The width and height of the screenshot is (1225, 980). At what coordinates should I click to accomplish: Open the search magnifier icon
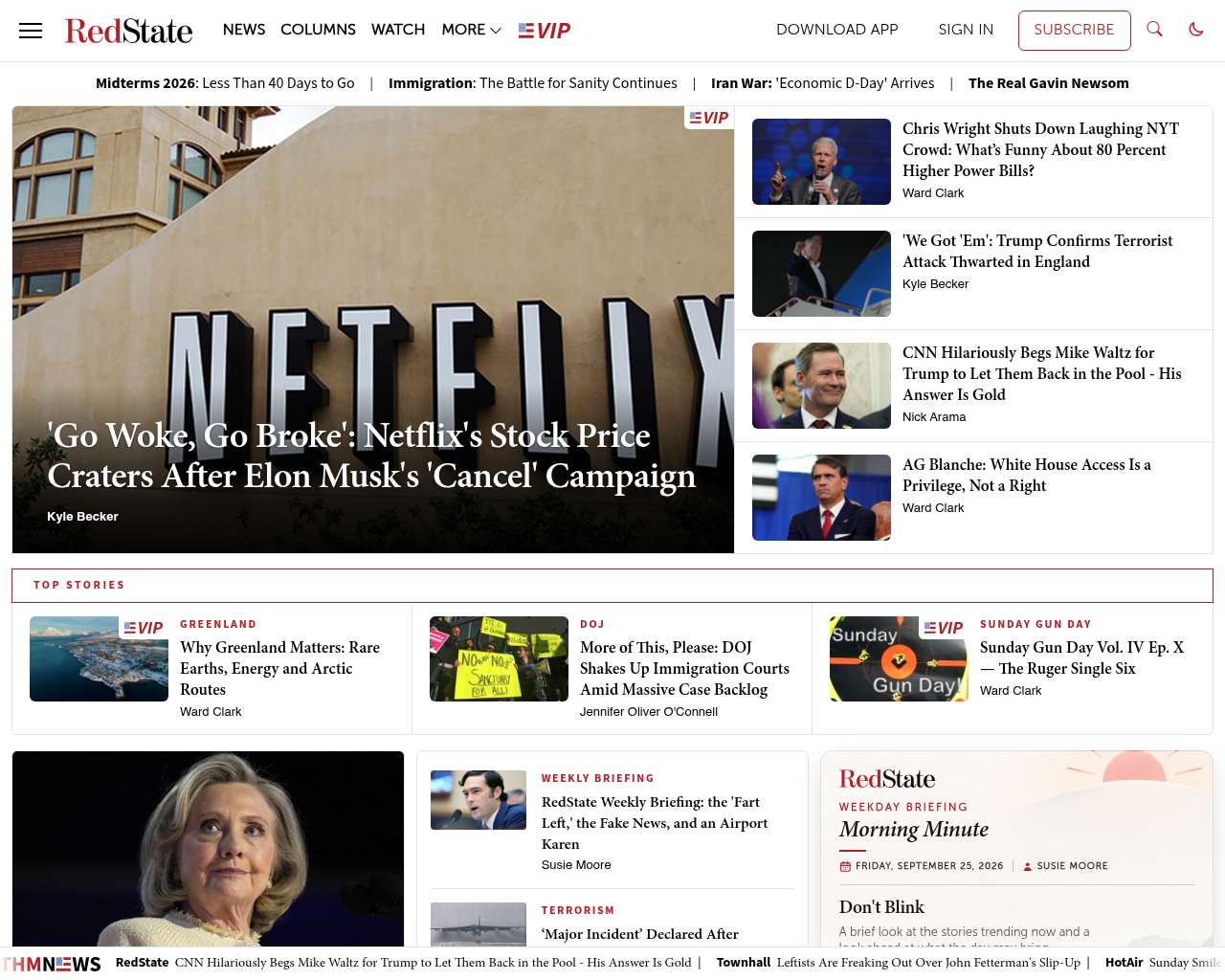(x=1155, y=30)
